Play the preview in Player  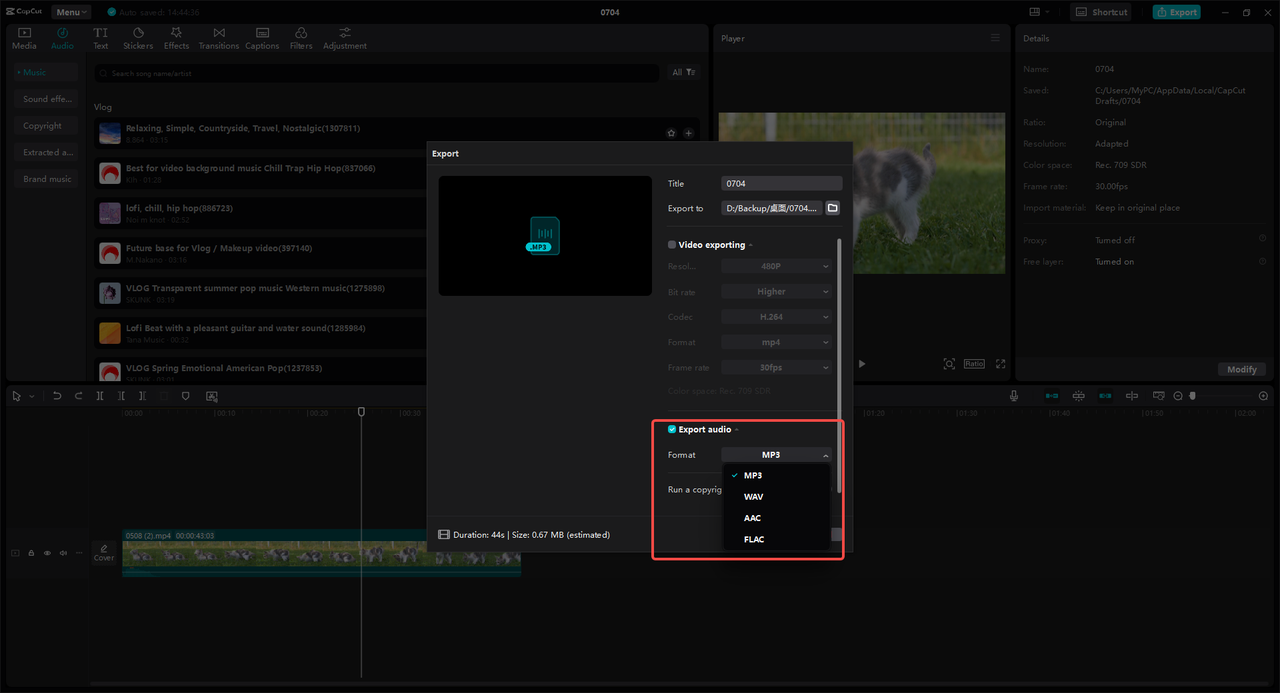tap(862, 364)
